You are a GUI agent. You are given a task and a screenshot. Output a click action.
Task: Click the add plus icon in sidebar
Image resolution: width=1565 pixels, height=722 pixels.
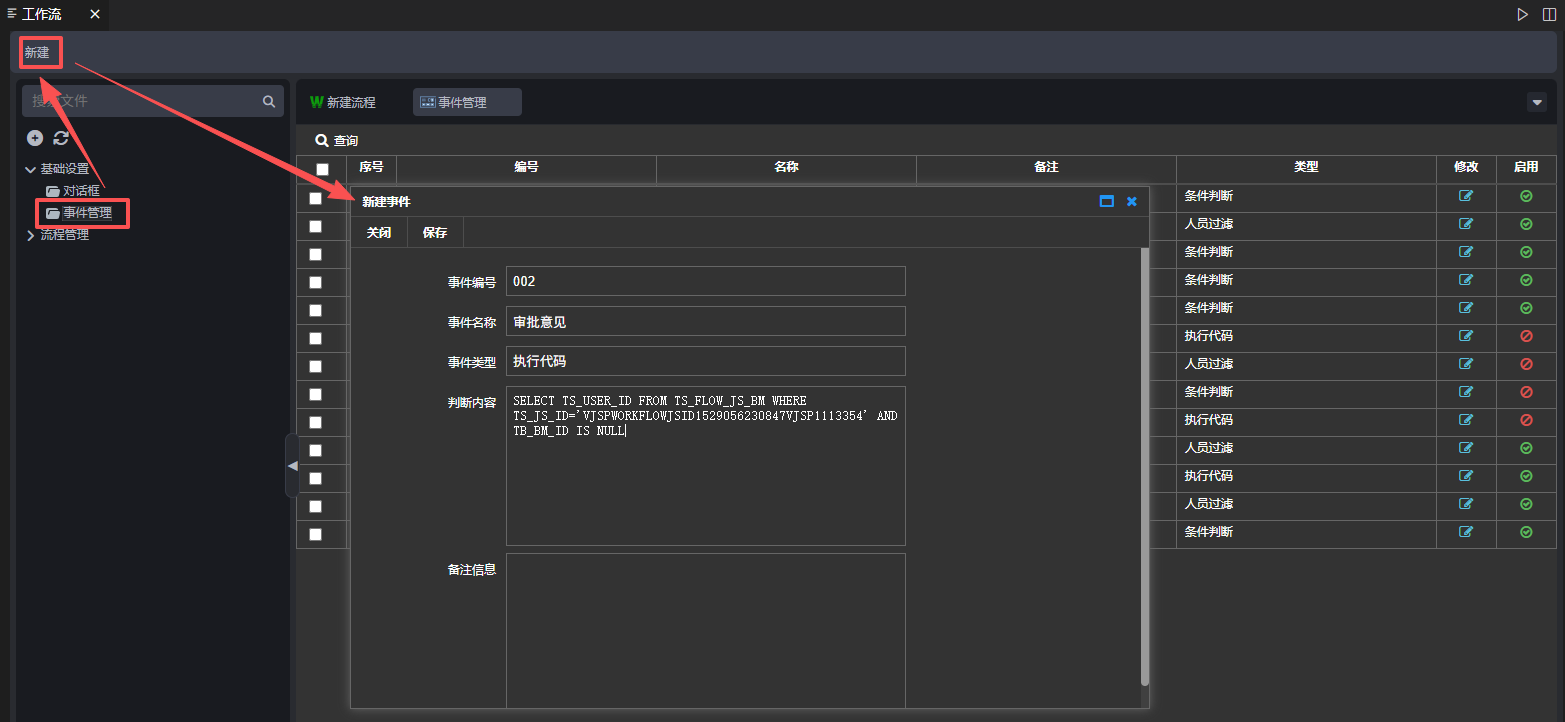point(35,138)
